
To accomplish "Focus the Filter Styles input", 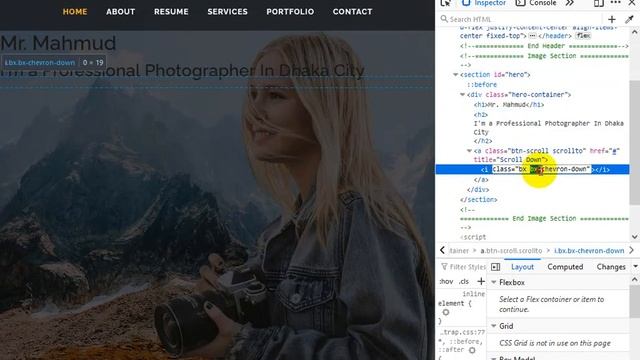I will pyautogui.click(x=464, y=267).
